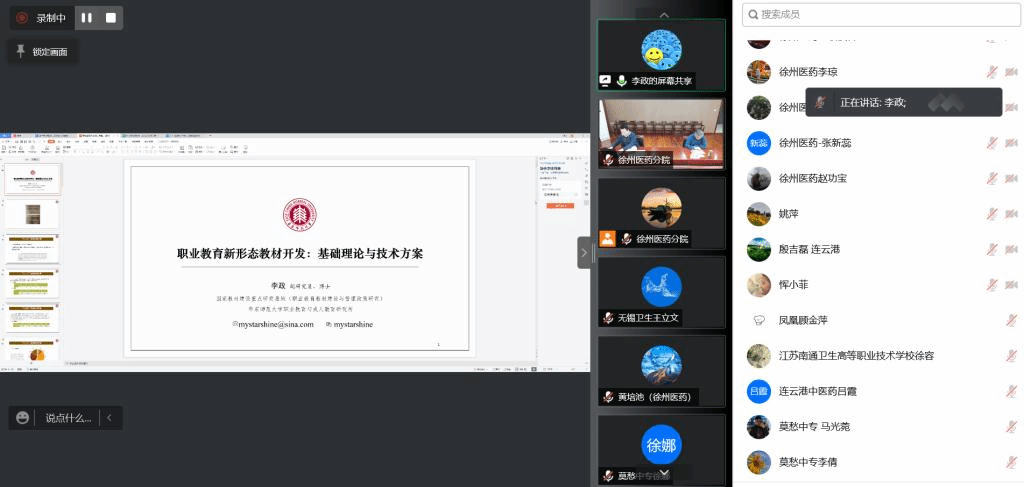
Task: Click the first slide thumbnail in shared screen
Action: click(33, 179)
